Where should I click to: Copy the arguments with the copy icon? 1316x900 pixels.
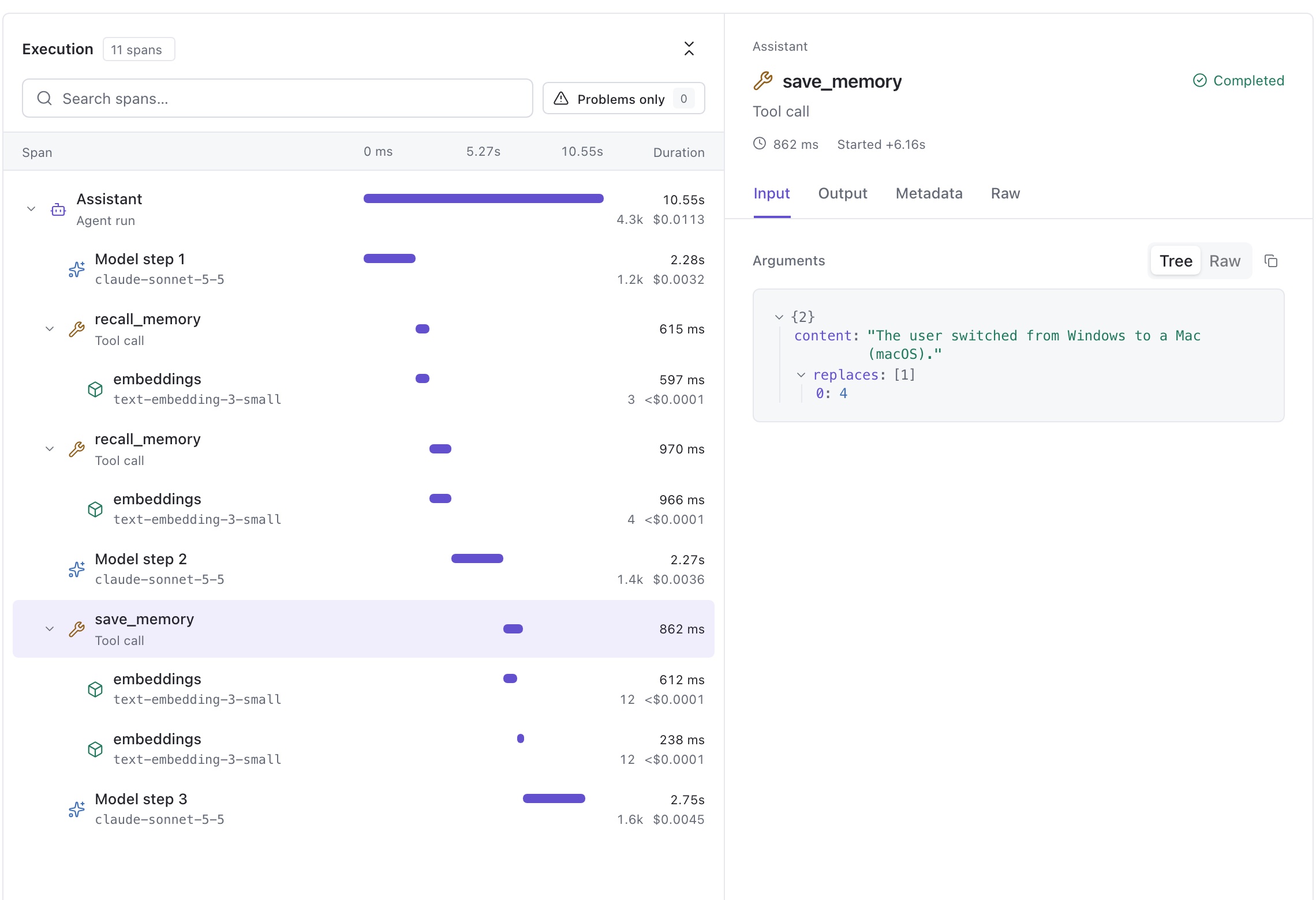click(x=1271, y=261)
